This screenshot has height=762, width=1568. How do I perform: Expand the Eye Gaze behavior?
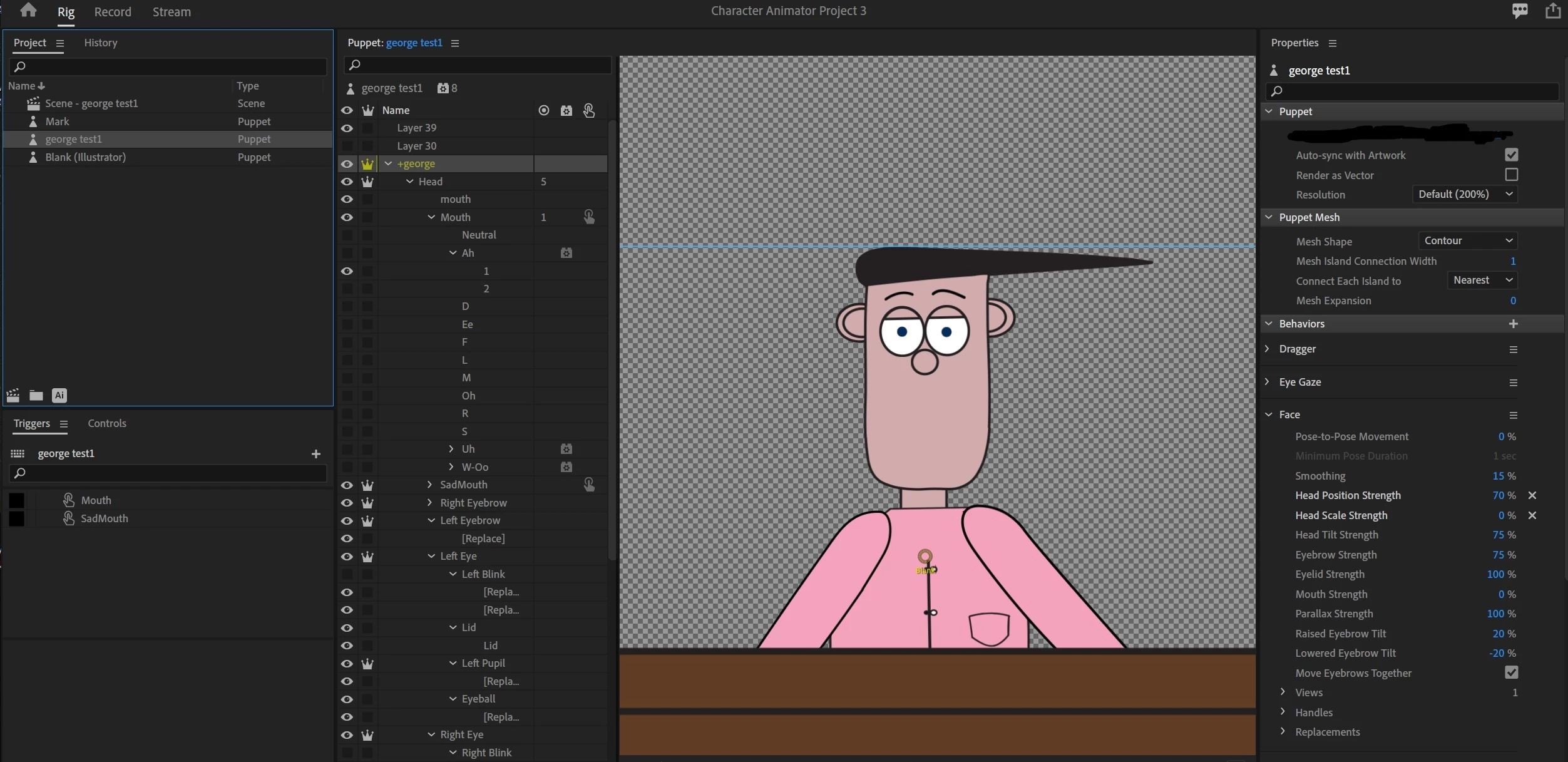click(x=1267, y=382)
